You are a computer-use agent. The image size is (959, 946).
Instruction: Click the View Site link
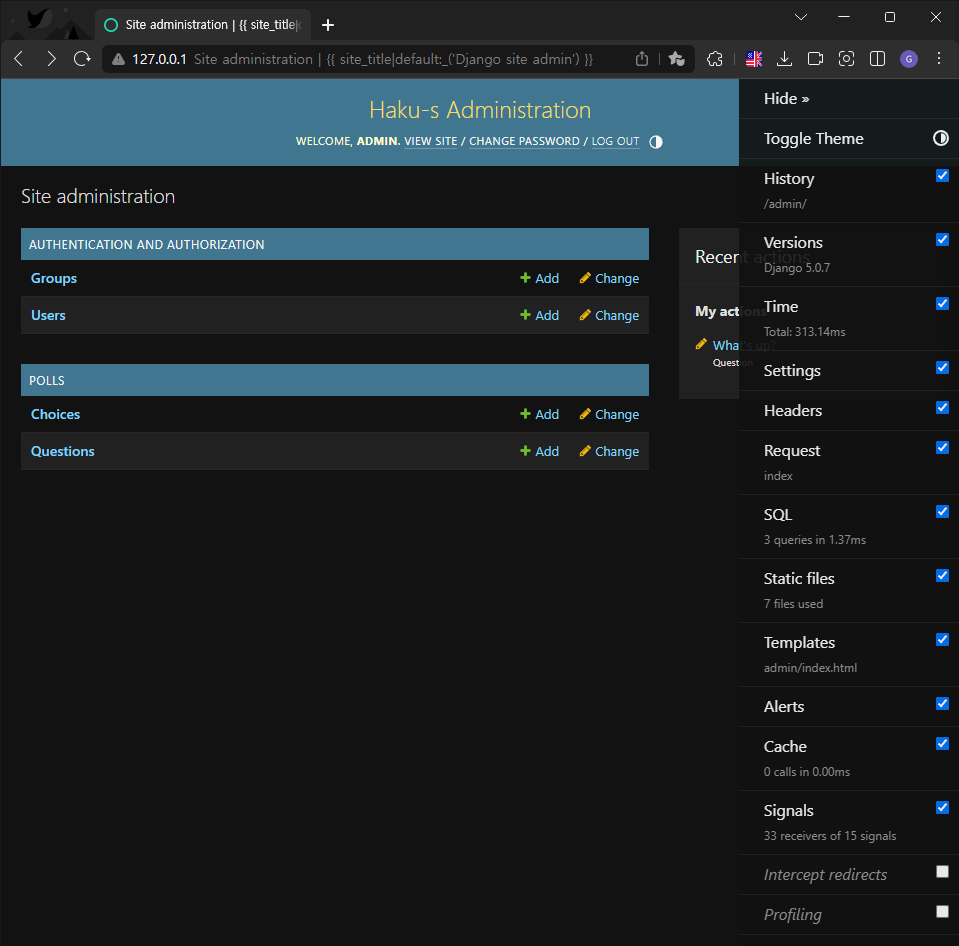431,141
